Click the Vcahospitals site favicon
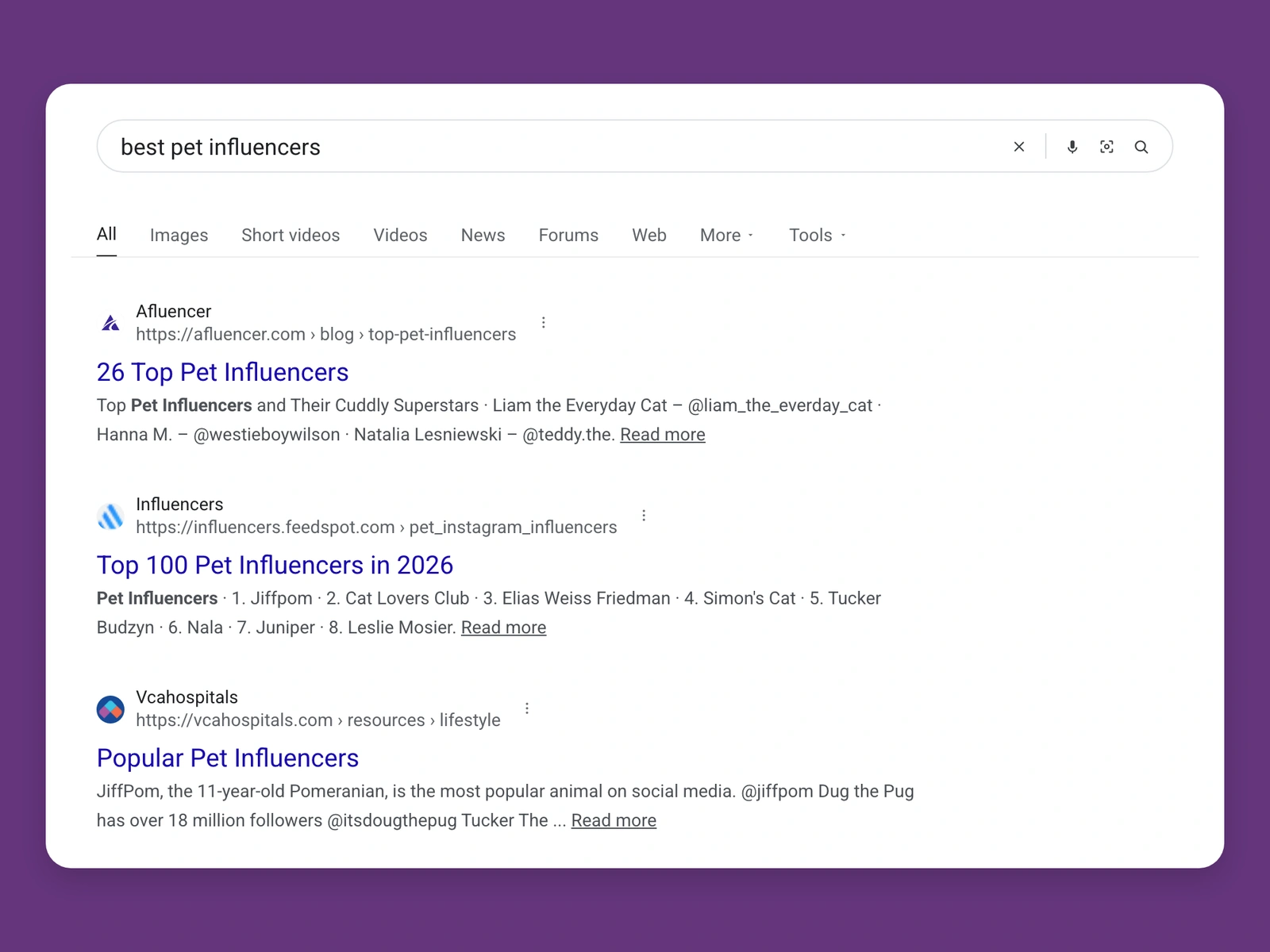Viewport: 1270px width, 952px height. [x=110, y=709]
